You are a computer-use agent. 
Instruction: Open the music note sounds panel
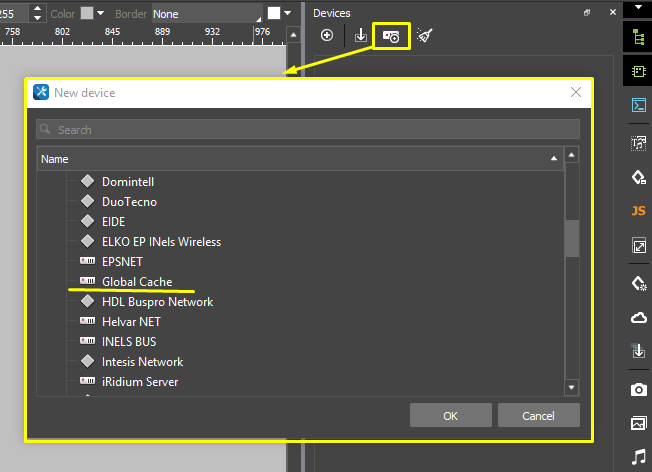[638, 457]
